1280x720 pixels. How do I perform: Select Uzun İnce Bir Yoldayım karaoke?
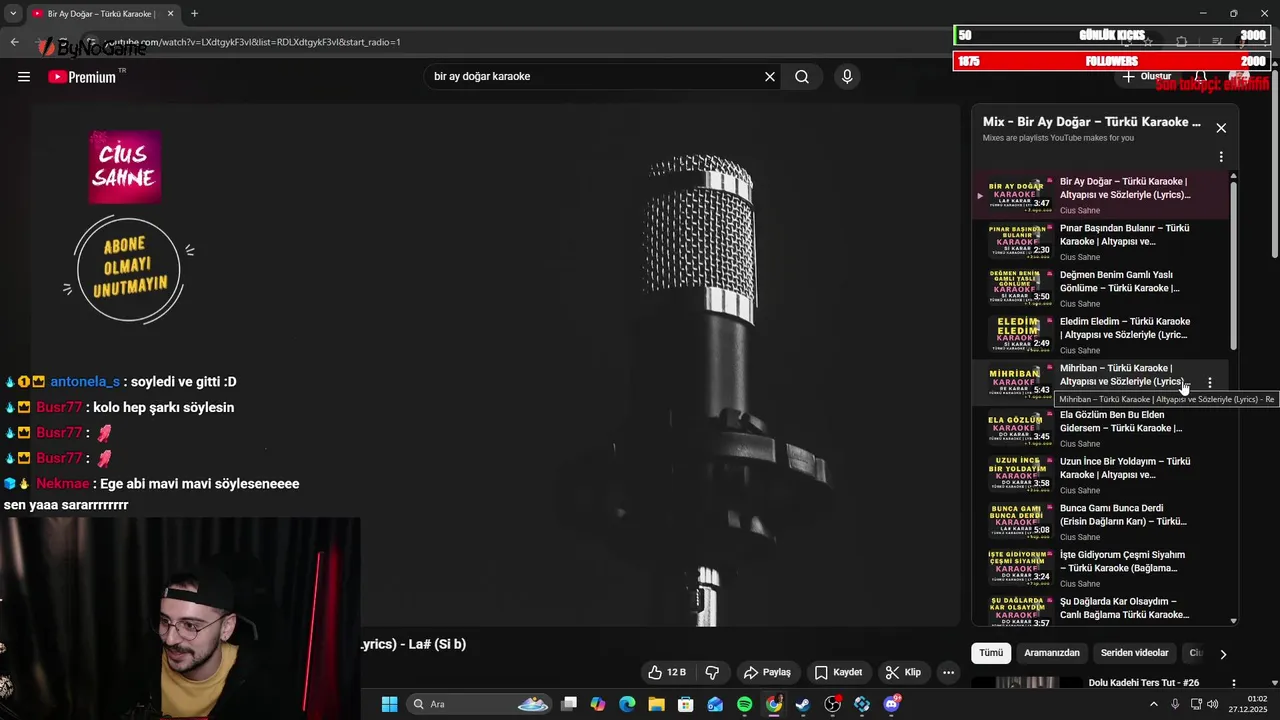coord(1100,475)
